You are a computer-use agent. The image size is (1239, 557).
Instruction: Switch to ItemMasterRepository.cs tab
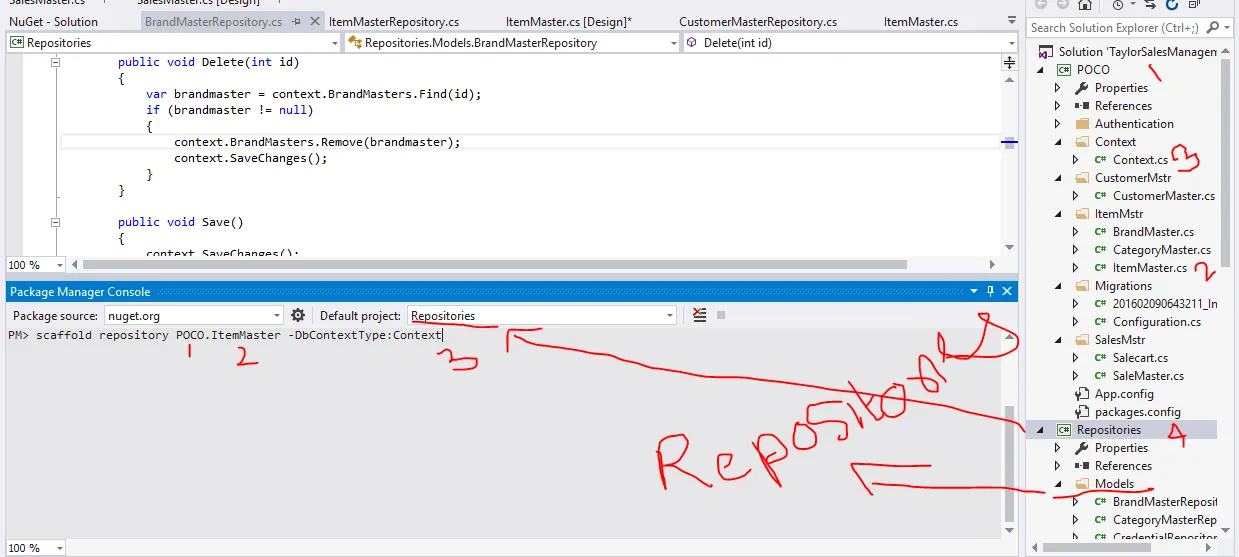[394, 21]
